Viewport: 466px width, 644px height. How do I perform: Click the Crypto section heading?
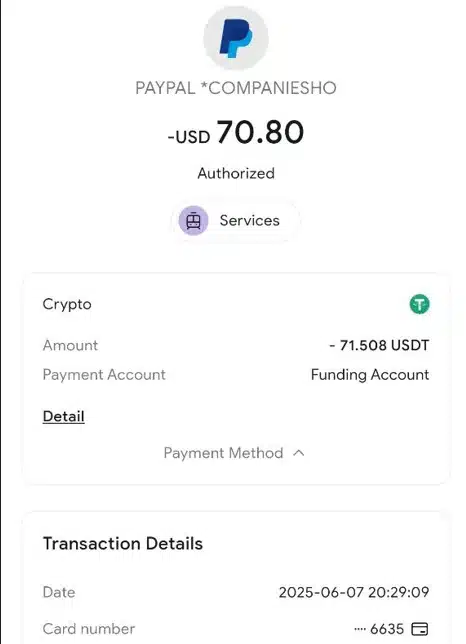(67, 304)
